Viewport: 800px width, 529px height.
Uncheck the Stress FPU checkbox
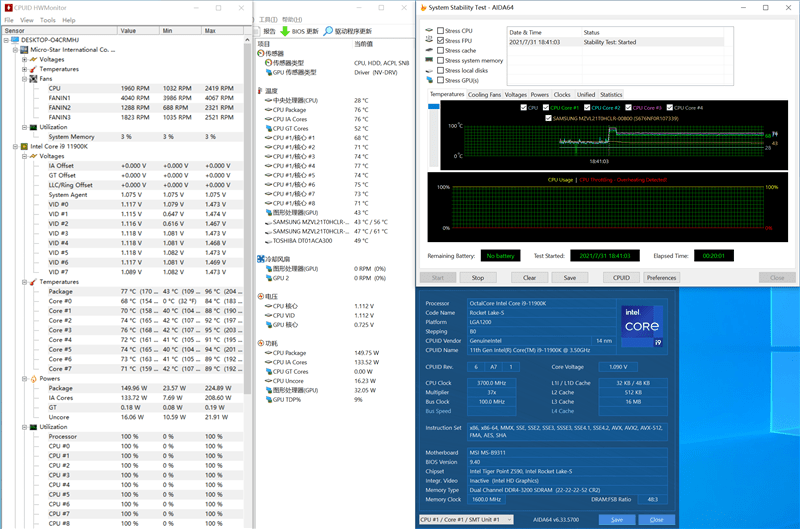click(x=440, y=40)
